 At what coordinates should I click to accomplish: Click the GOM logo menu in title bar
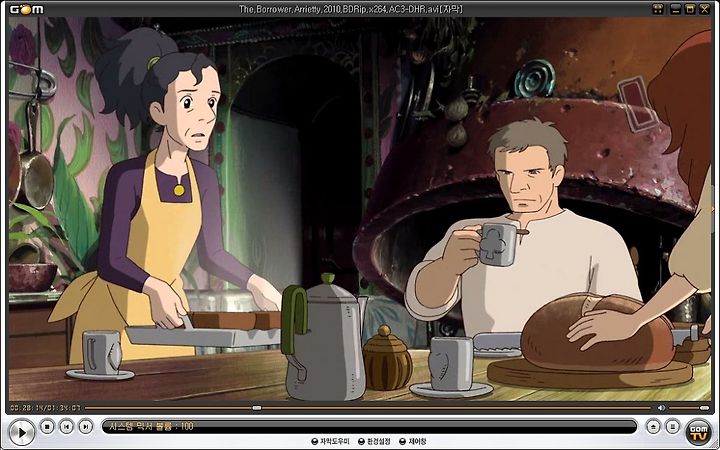tap(27, 9)
